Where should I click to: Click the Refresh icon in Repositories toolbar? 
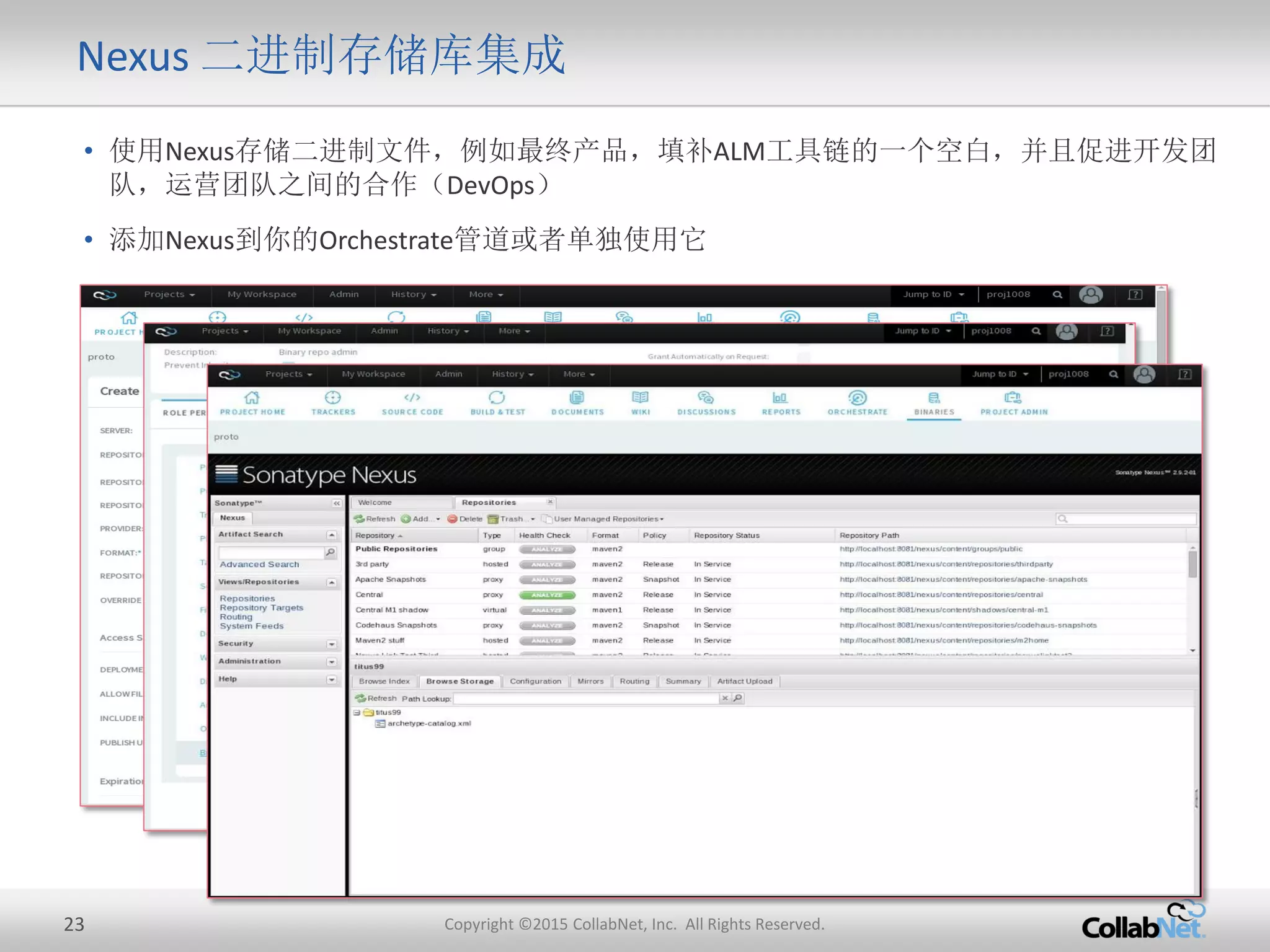360,519
